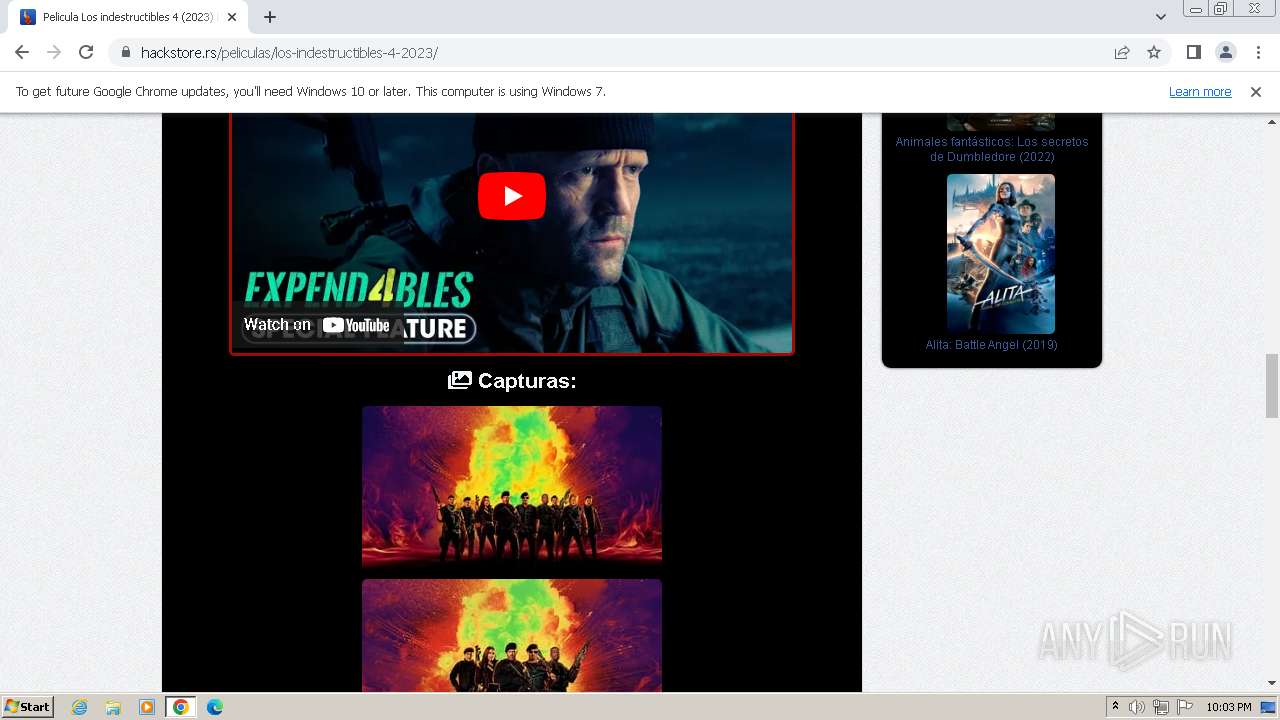
Task: Open Alita Battle Angel poster
Action: (1001, 254)
